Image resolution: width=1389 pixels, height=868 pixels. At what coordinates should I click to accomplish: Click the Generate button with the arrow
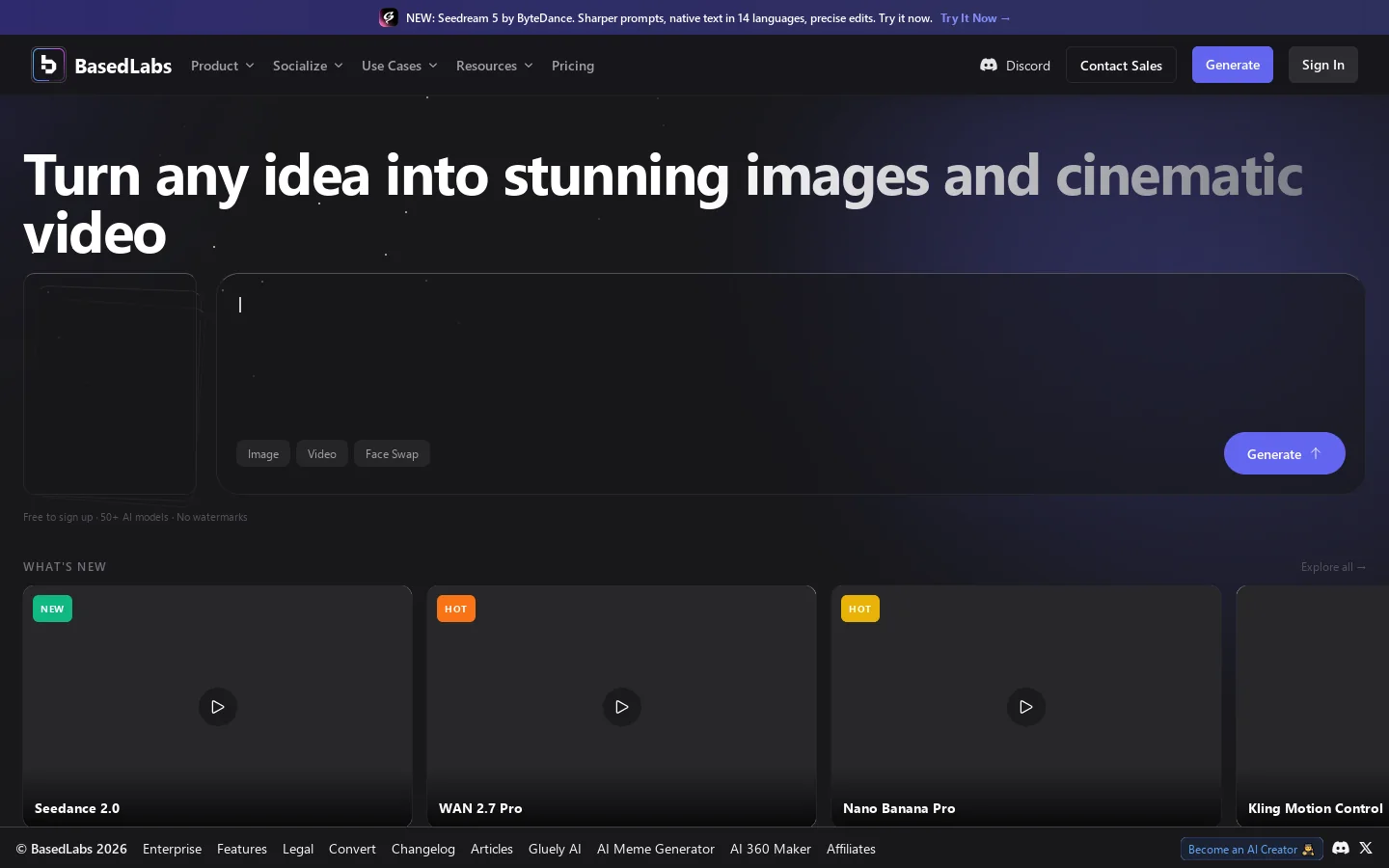(1285, 453)
